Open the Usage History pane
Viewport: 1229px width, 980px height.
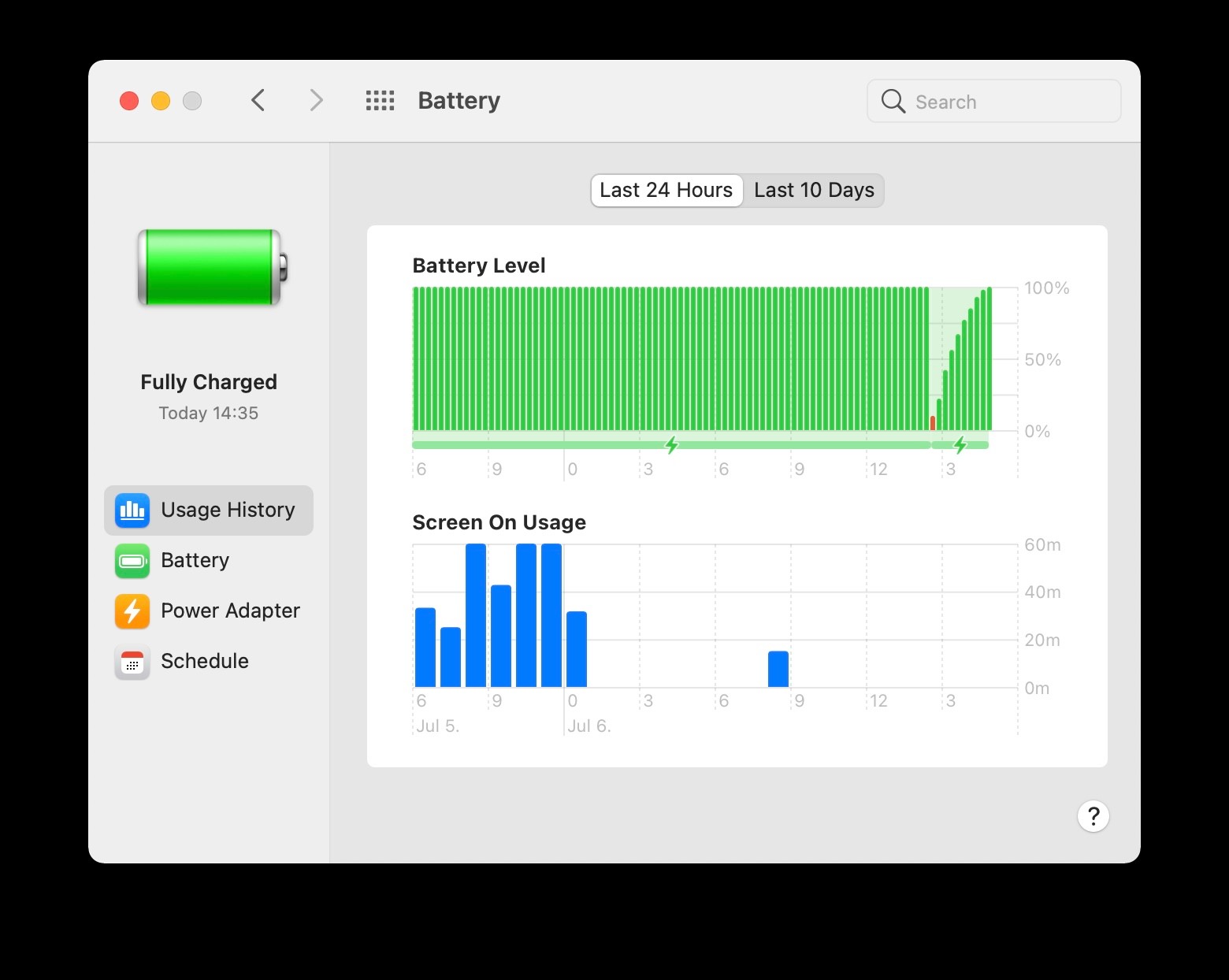point(209,510)
